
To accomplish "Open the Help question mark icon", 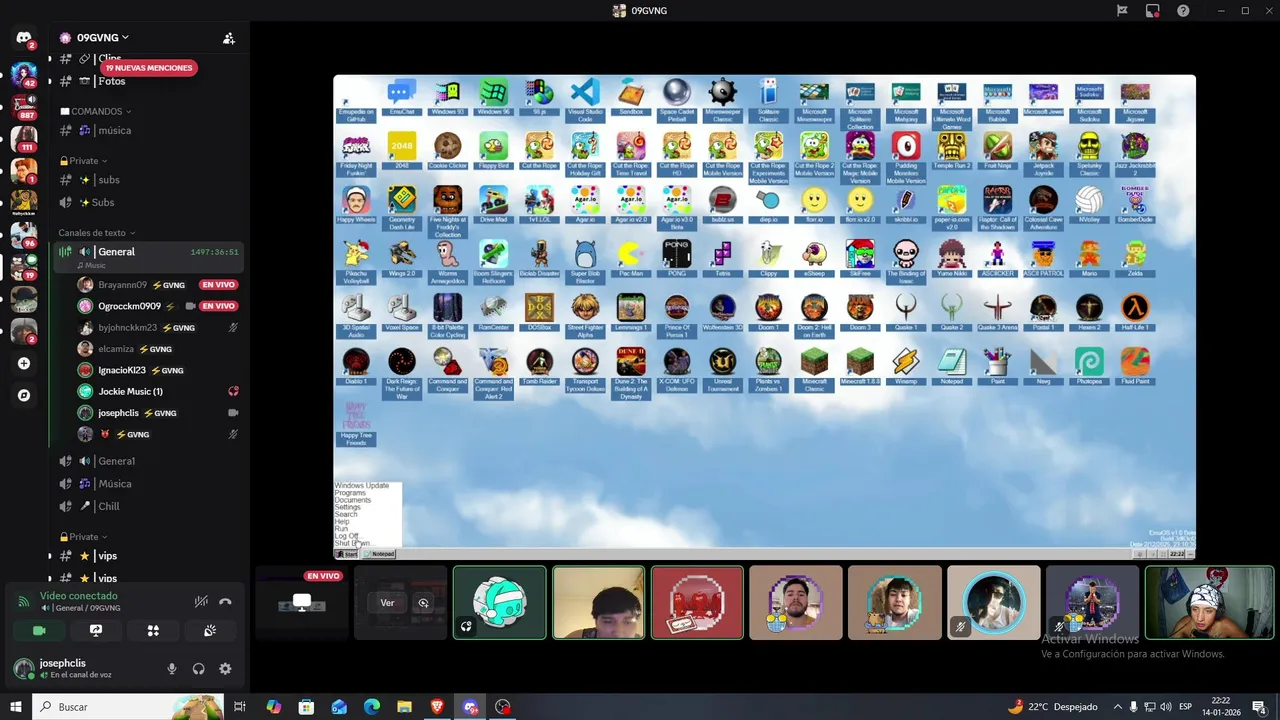I will (x=1183, y=11).
